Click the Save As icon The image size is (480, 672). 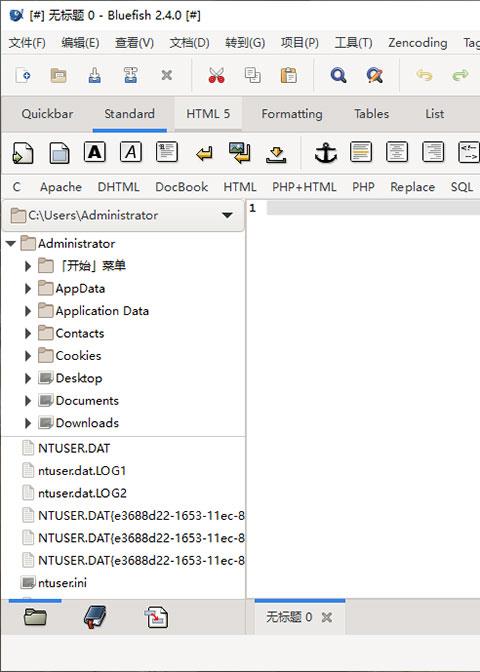point(130,75)
